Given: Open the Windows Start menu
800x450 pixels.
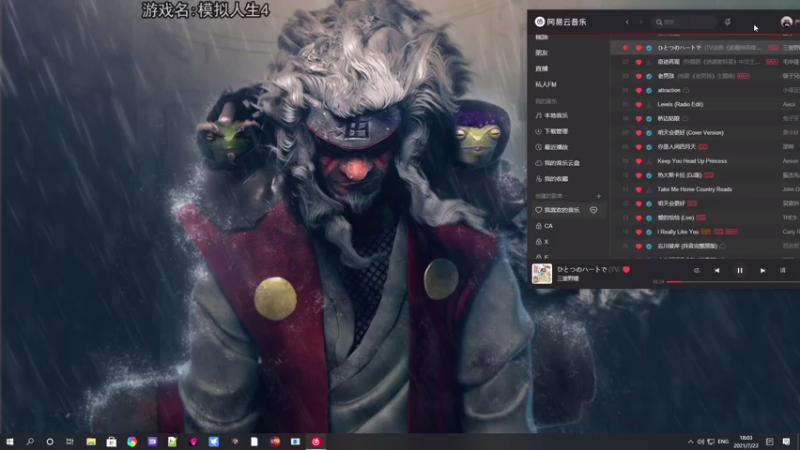Looking at the screenshot, I should pos(9,441).
